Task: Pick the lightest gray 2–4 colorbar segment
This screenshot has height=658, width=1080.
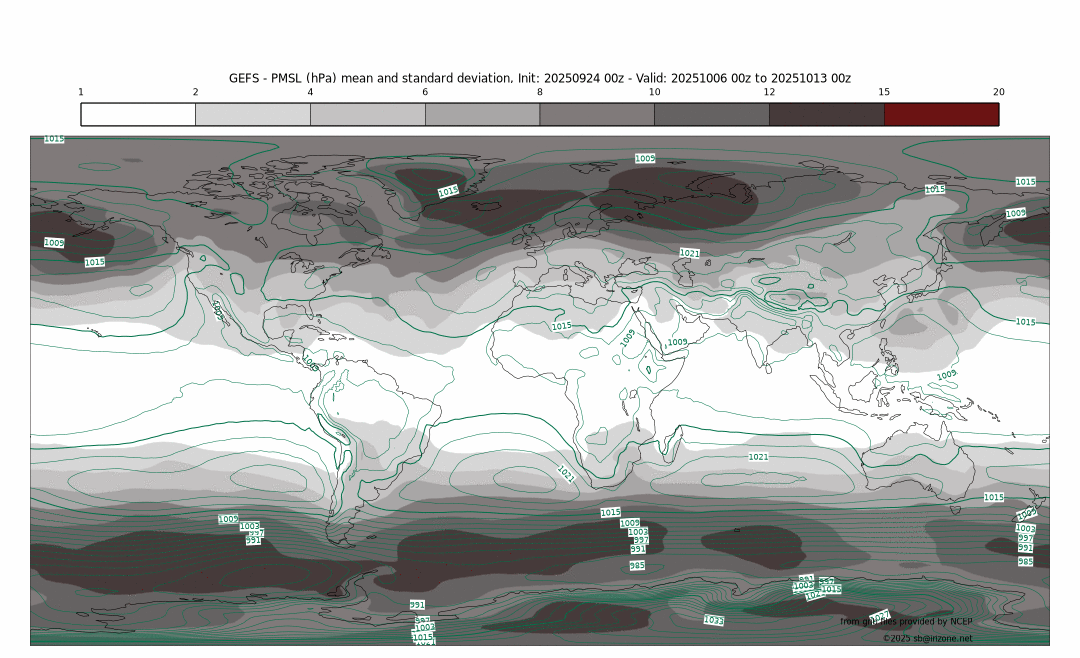Action: [252, 114]
